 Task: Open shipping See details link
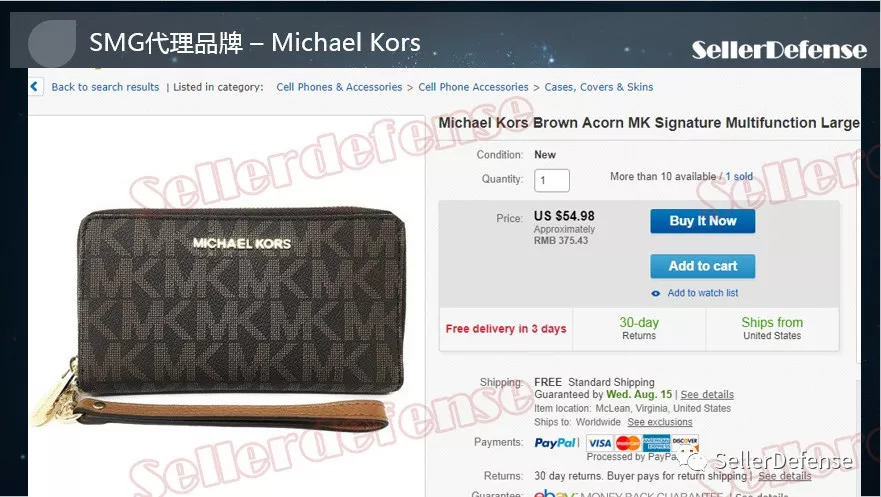point(707,394)
